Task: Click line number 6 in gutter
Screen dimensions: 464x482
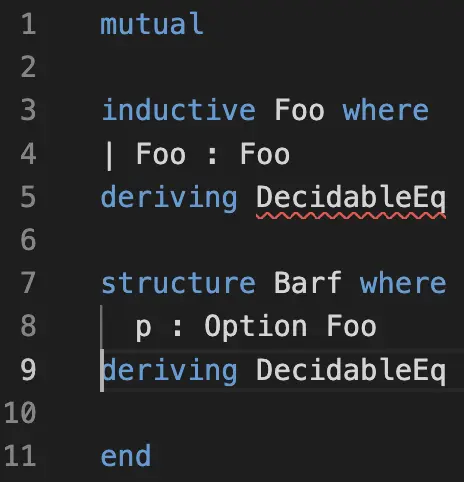Action: [x=28, y=239]
